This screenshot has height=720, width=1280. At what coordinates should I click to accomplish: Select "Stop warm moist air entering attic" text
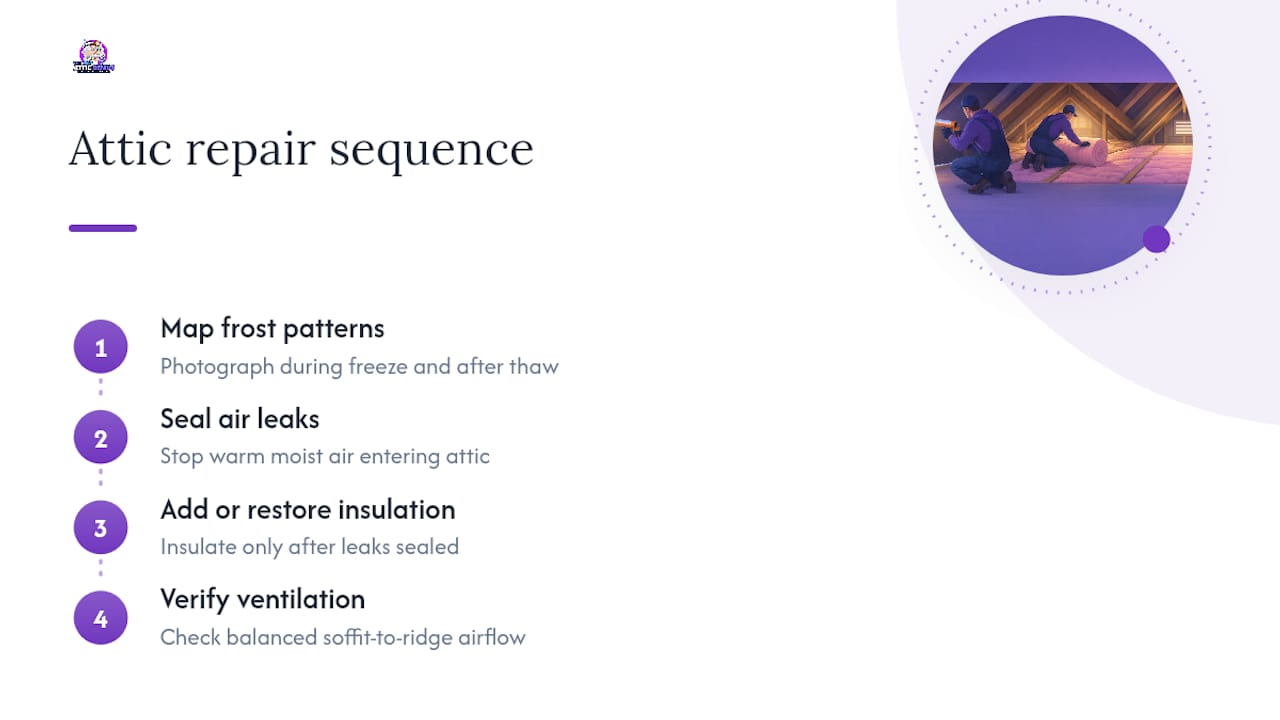click(325, 456)
